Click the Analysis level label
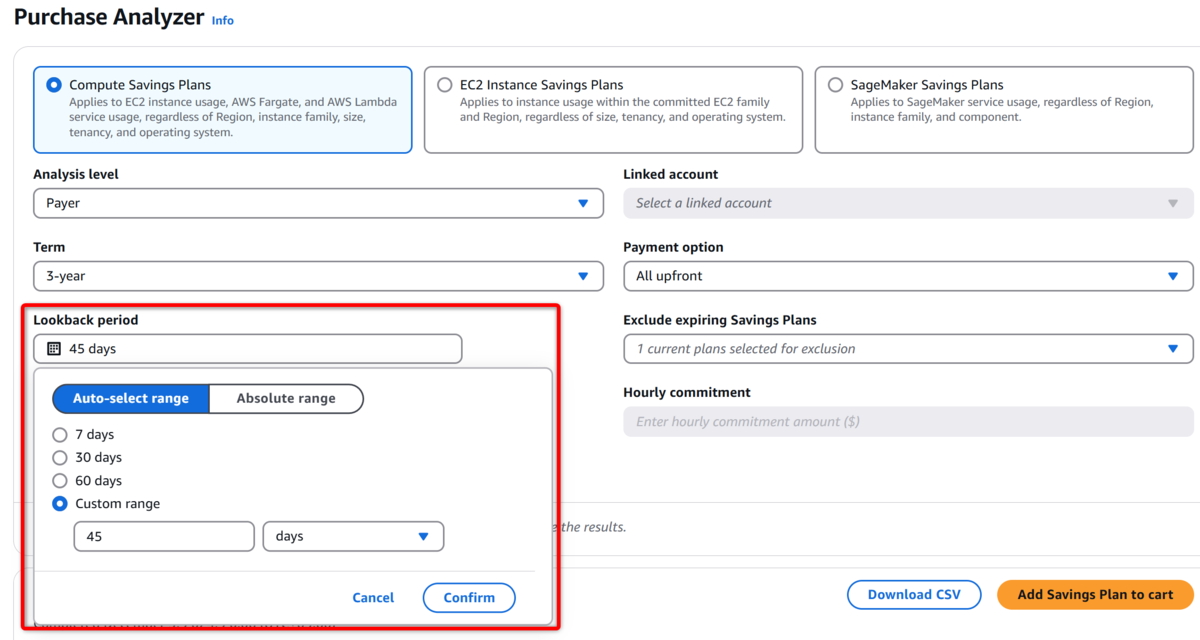The width and height of the screenshot is (1200, 640). (x=76, y=174)
